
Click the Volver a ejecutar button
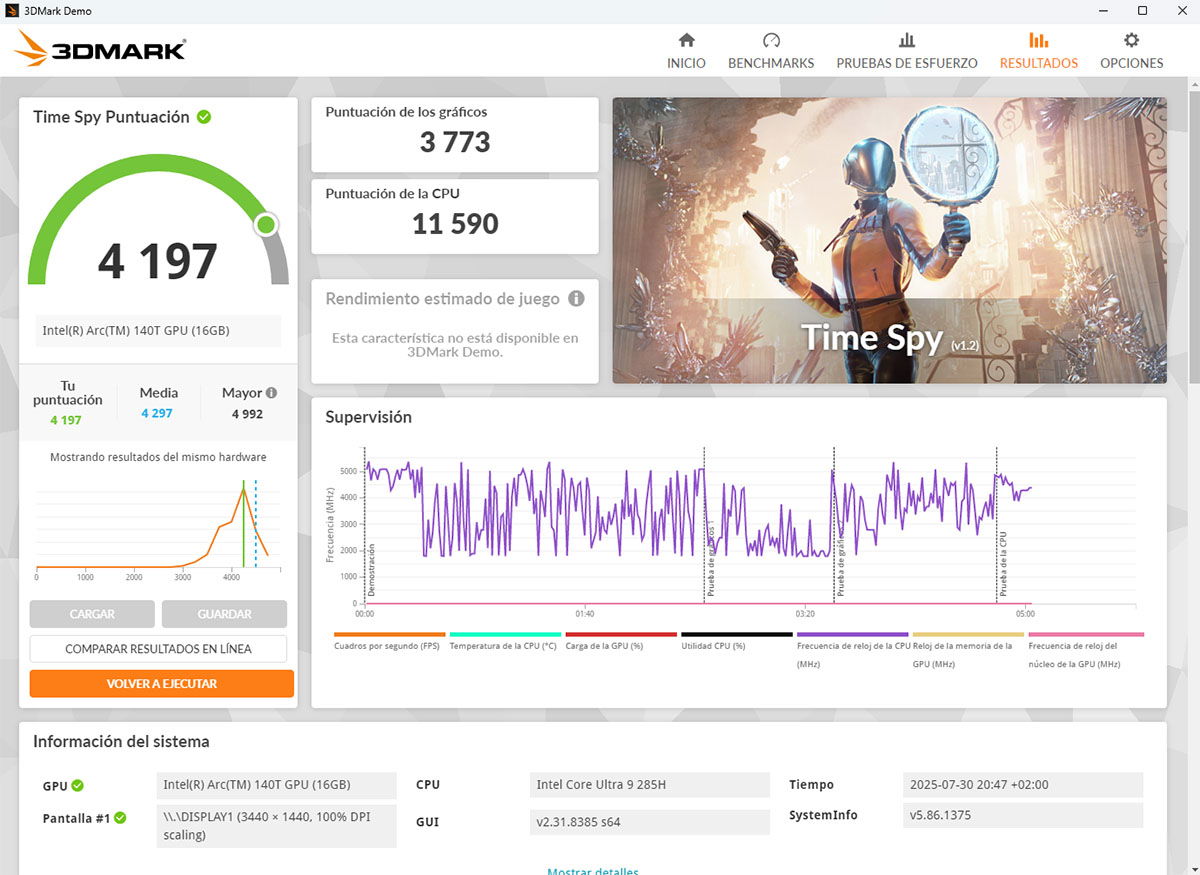162,684
